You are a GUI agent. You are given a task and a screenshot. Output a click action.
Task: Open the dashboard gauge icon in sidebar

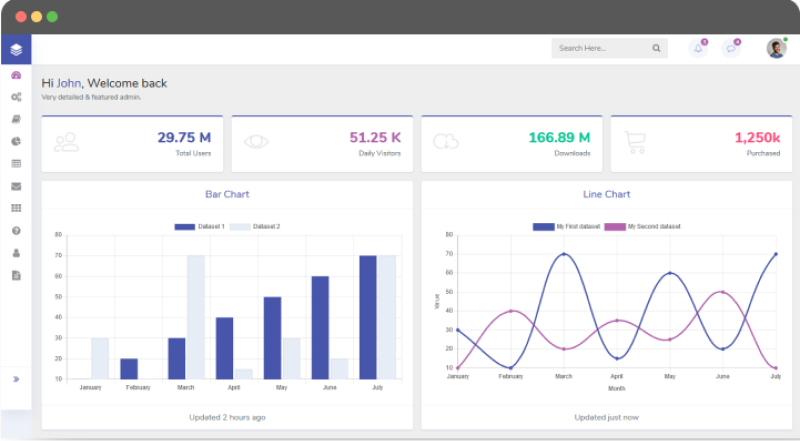(16, 76)
